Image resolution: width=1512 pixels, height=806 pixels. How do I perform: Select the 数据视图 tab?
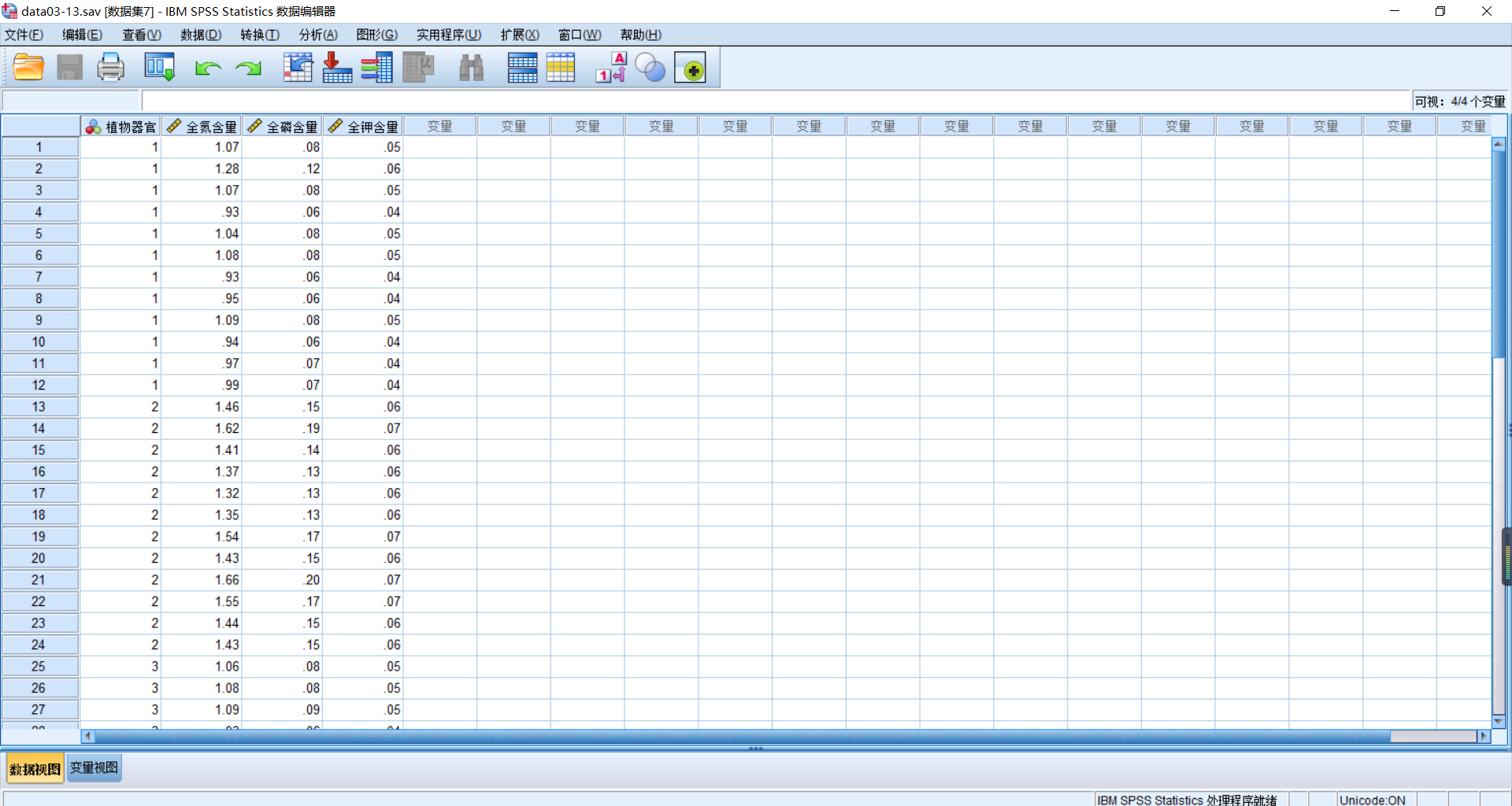(35, 769)
